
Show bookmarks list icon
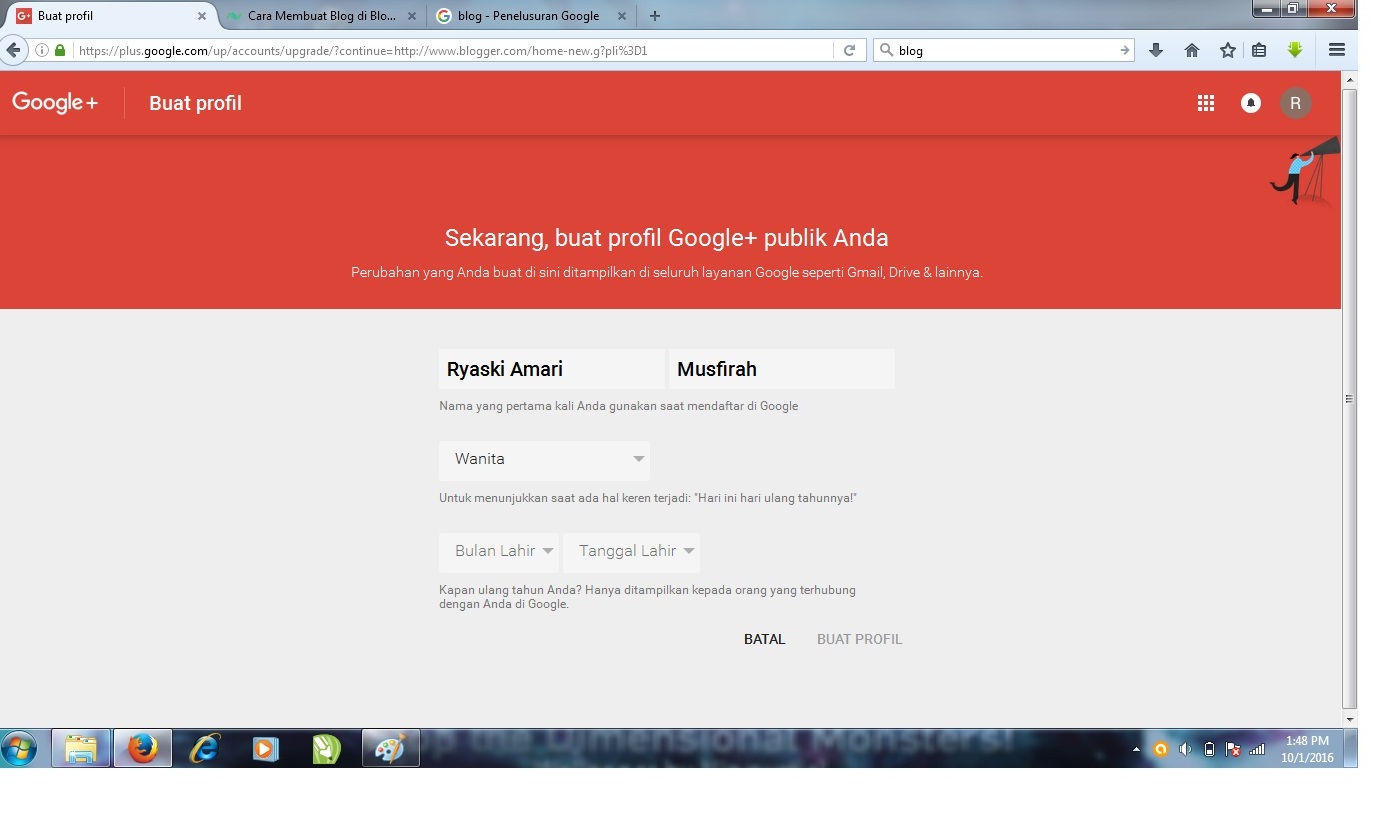click(1259, 50)
